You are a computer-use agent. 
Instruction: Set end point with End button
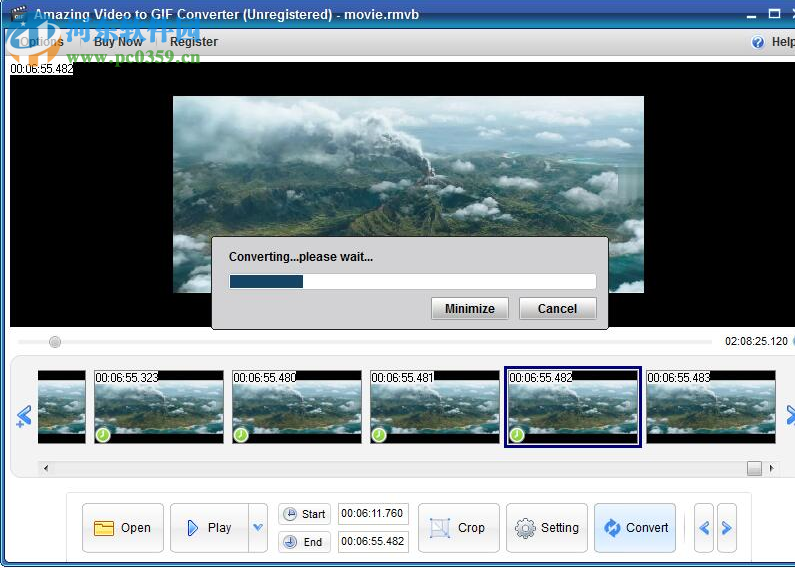click(x=304, y=542)
